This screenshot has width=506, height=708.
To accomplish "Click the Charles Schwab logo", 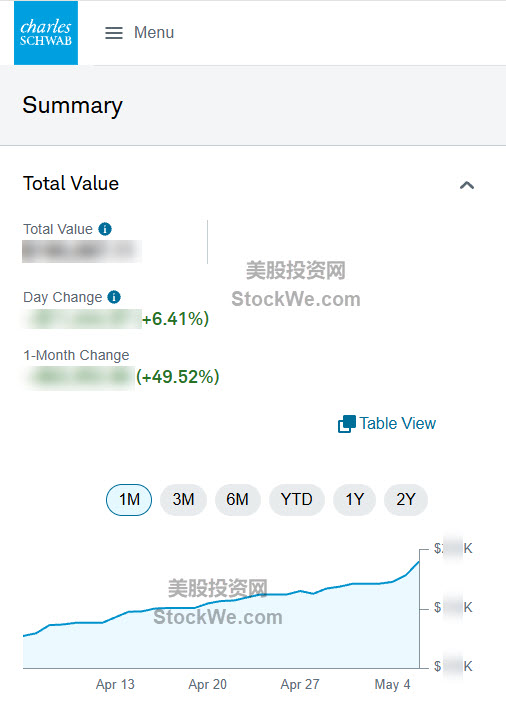I will click(x=46, y=33).
